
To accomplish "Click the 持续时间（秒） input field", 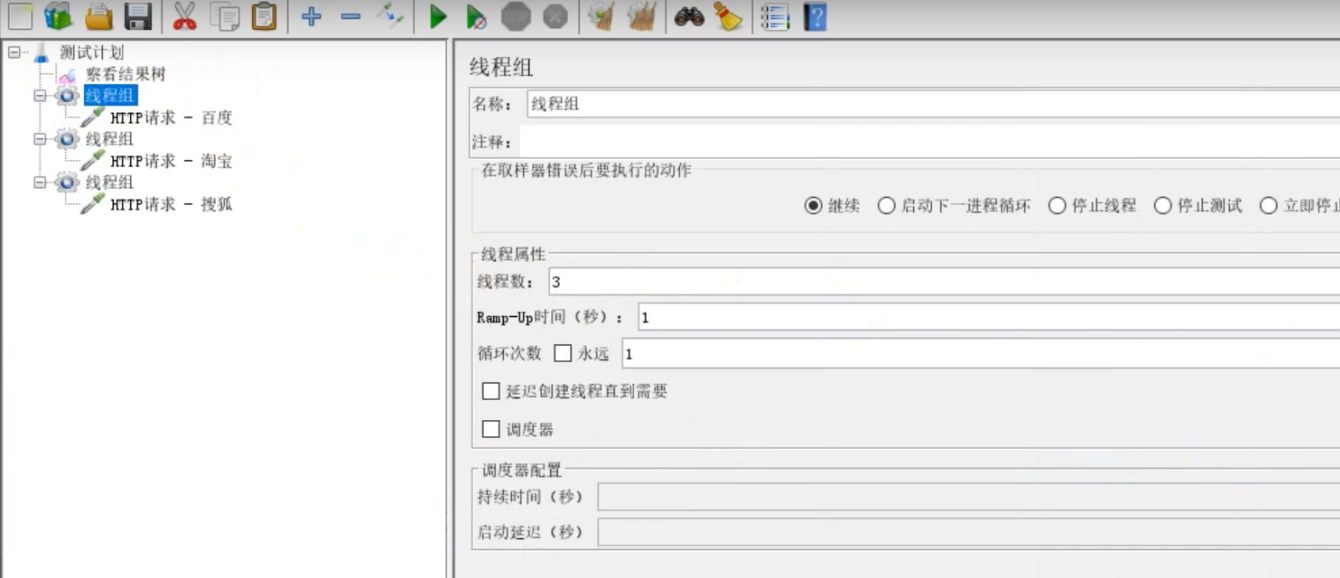I will [x=968, y=497].
